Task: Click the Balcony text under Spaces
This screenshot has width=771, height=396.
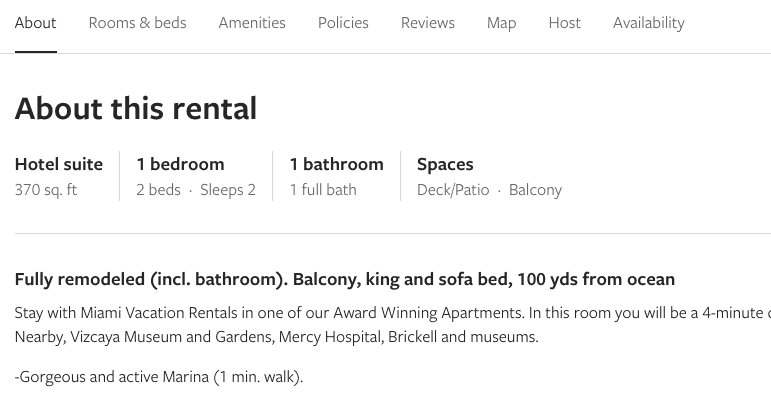Action: click(x=535, y=190)
